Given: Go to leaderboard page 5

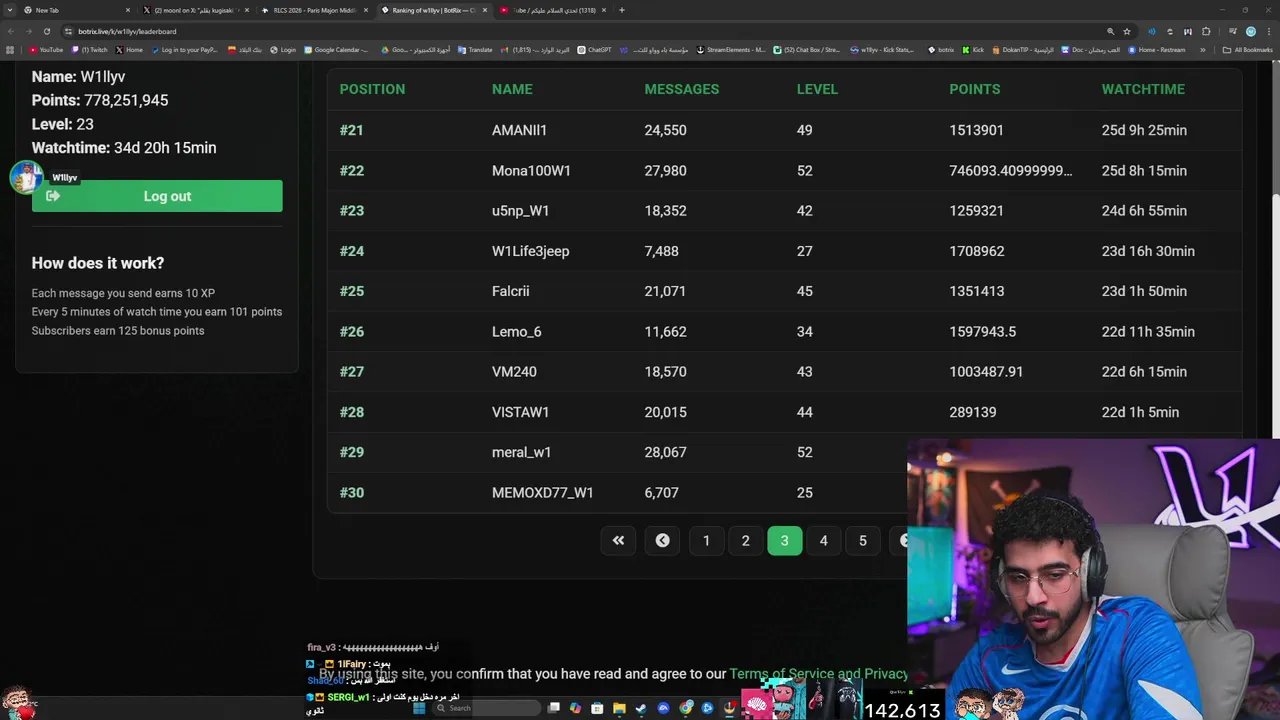Looking at the screenshot, I should pos(862,540).
